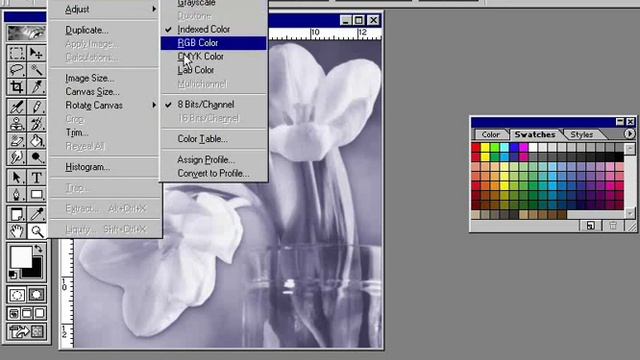Click Swatches palette scroll up arrow

tap(630, 148)
